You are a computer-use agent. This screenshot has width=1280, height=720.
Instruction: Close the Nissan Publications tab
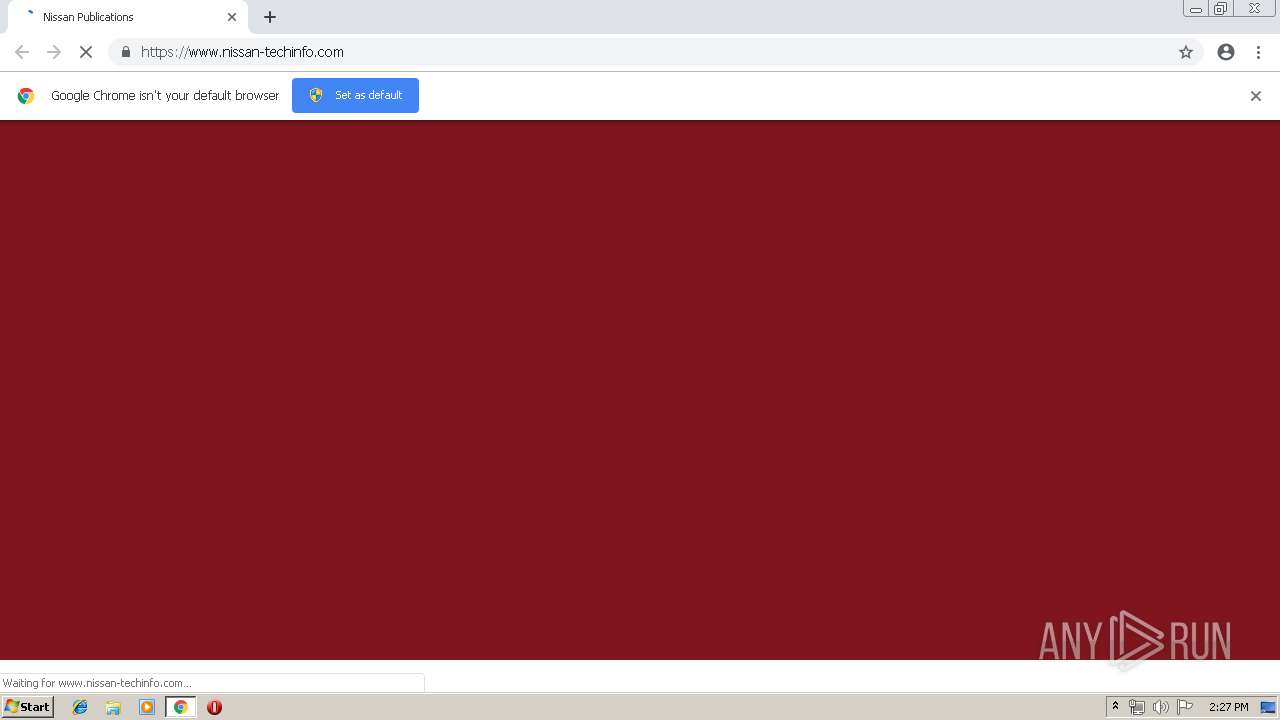[x=232, y=17]
